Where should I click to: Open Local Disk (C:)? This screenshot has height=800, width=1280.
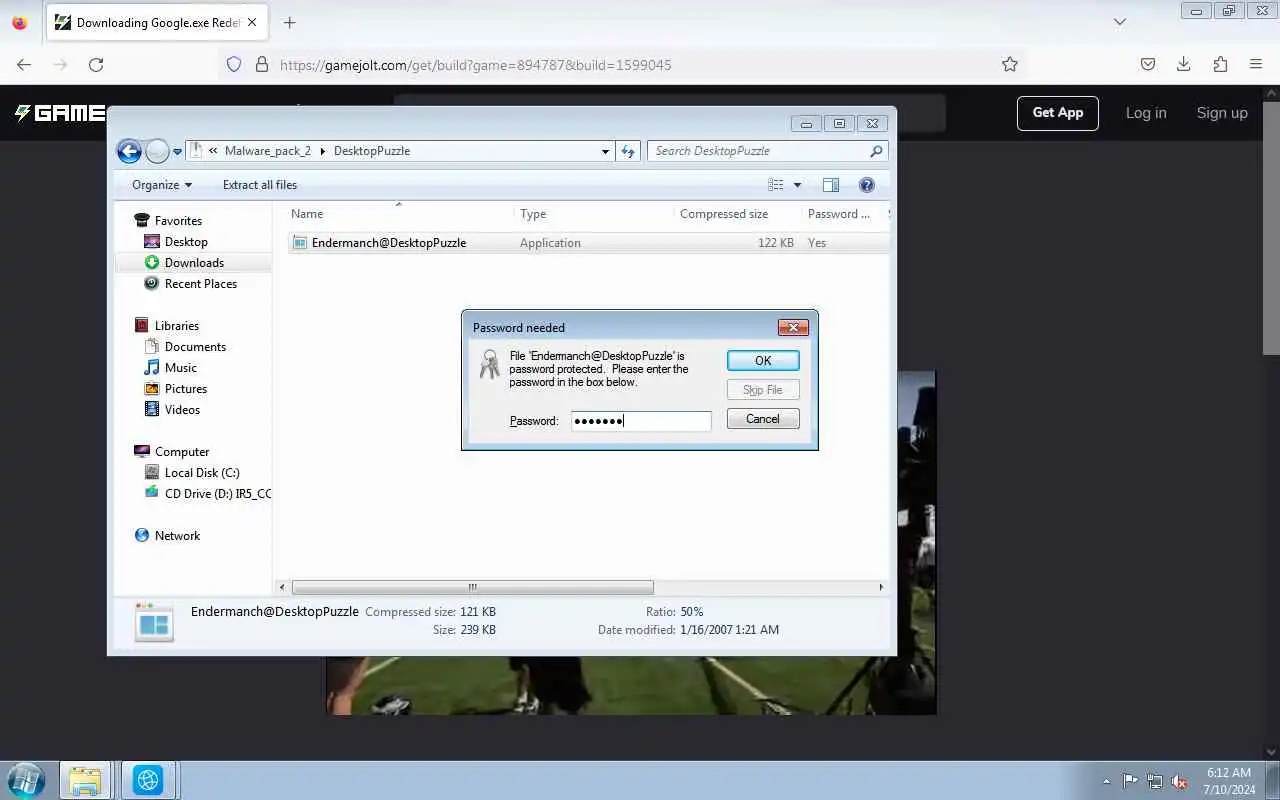click(202, 473)
